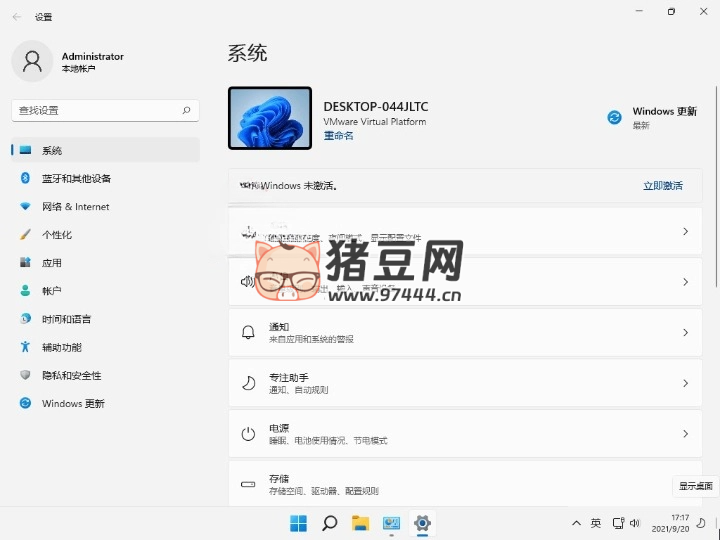Select 辅助功能 accessibility in sidebar
This screenshot has height=540, width=720.
(x=62, y=347)
